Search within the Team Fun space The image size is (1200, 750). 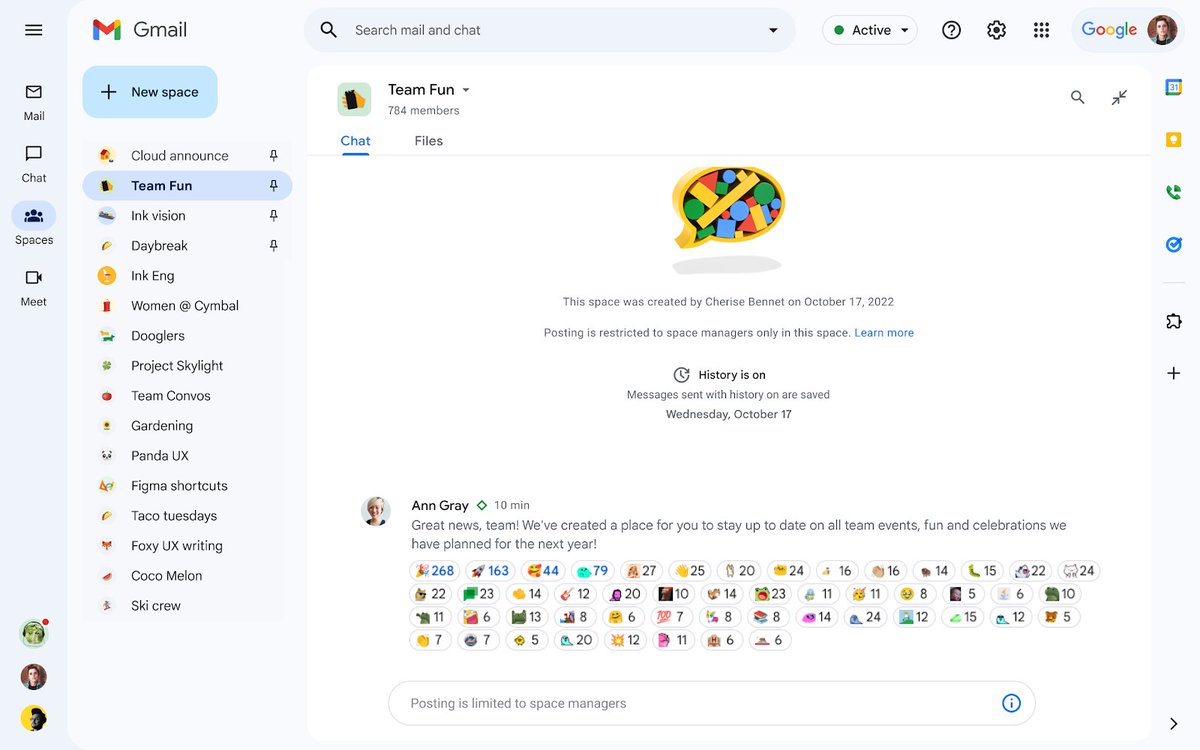coord(1077,97)
